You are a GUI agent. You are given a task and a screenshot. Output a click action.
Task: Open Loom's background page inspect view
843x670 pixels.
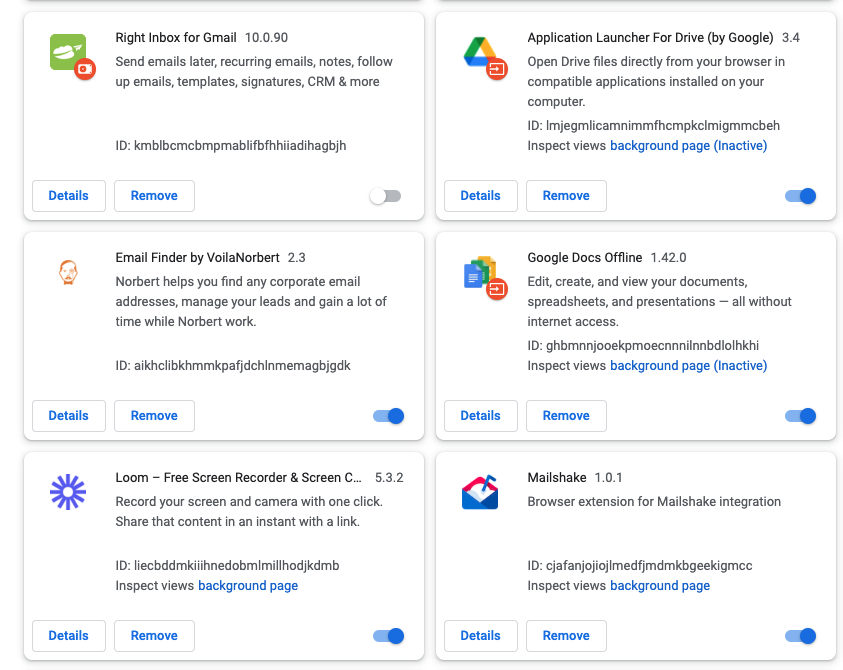click(x=248, y=586)
